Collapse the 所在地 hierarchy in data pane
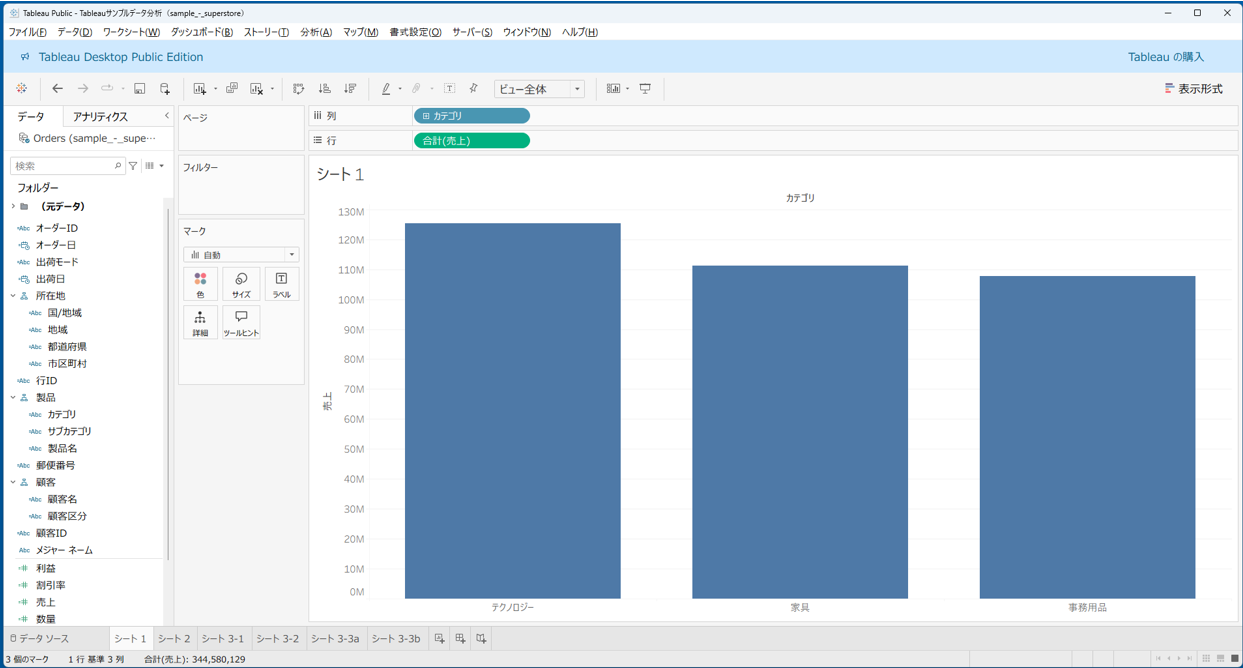The image size is (1243, 668). pyautogui.click(x=13, y=296)
